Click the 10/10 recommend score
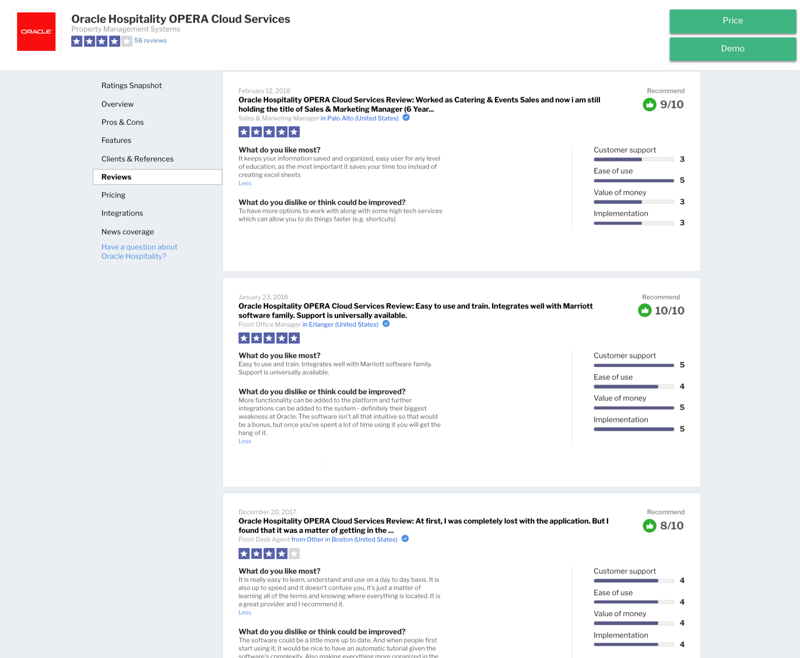The width and height of the screenshot is (800, 658). click(669, 311)
